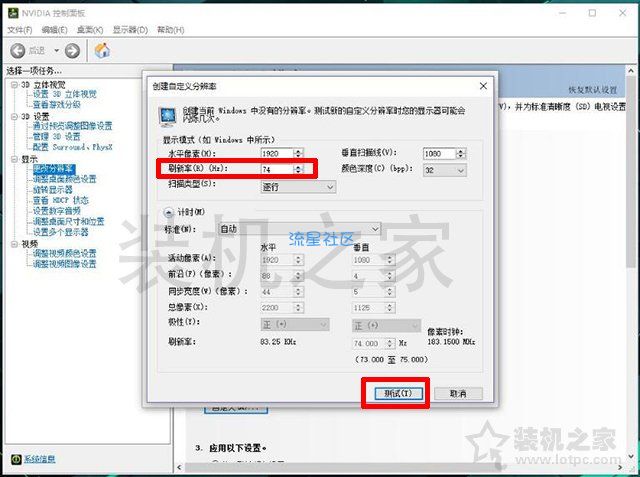Select 通过预览调整图像设置 in tree
Screen dimensions: 640x477
[72, 126]
